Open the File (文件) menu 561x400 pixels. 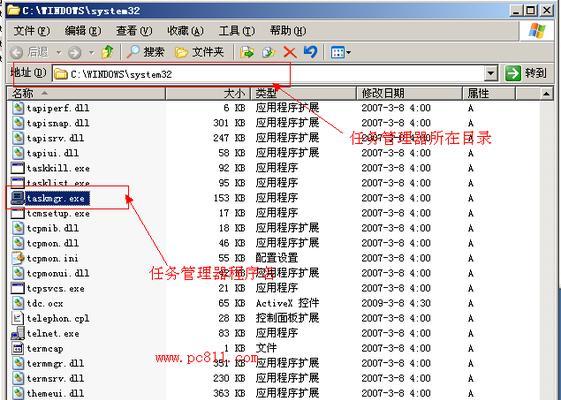point(31,31)
